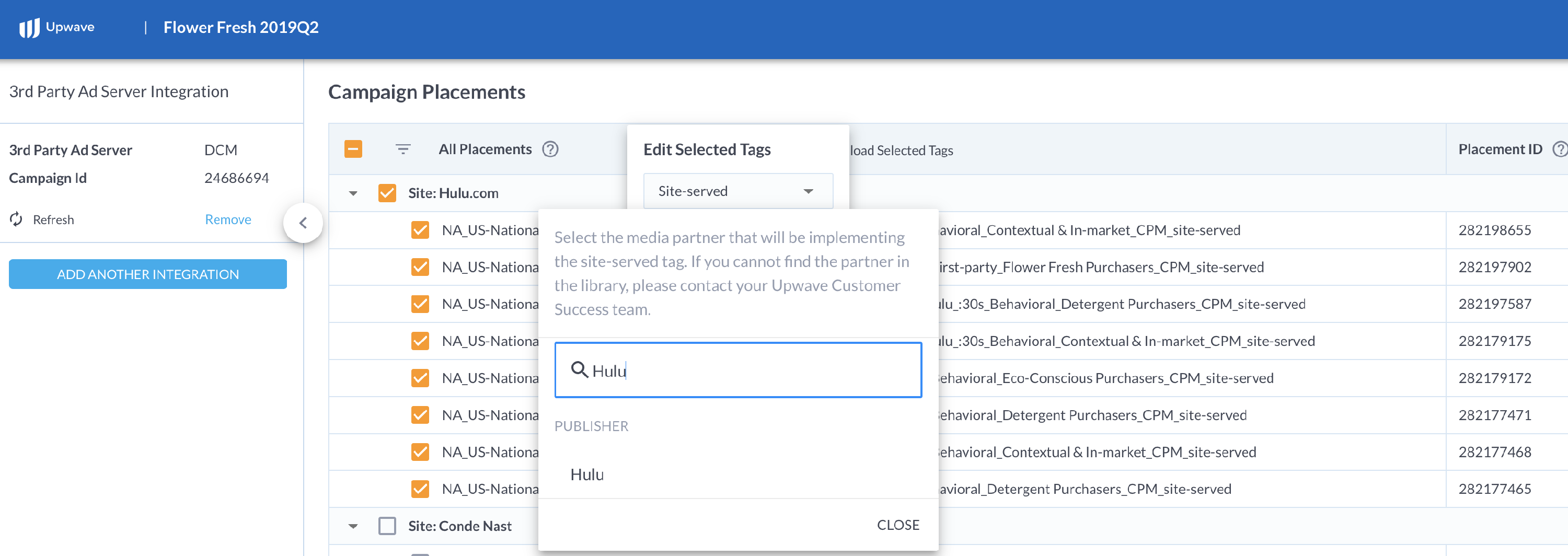Click the Site: Hulu.com label

pos(454,193)
